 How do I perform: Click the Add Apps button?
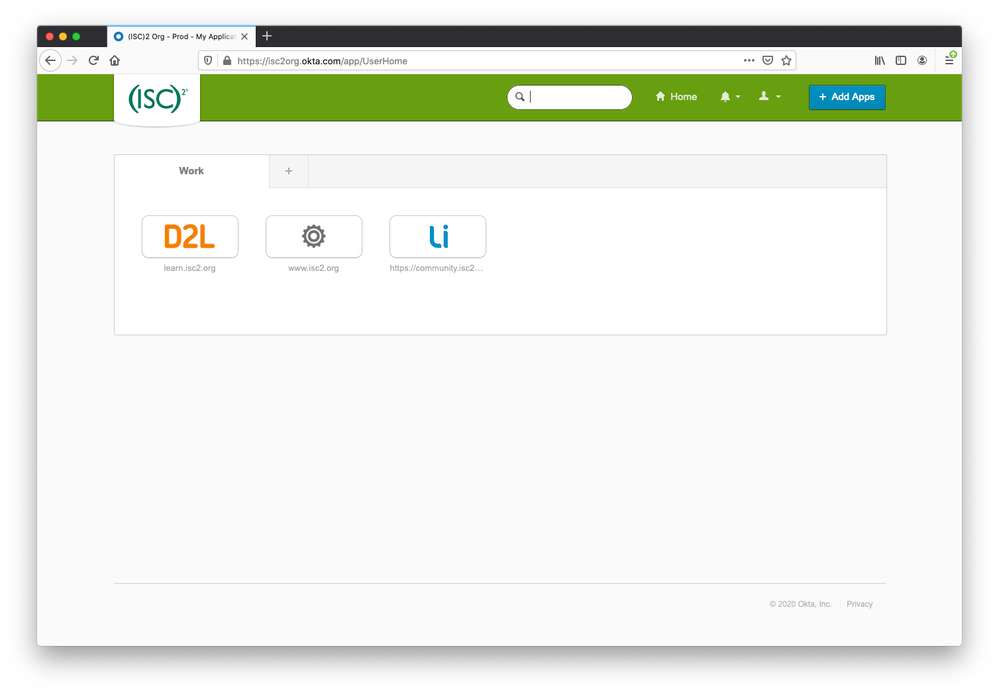847,97
